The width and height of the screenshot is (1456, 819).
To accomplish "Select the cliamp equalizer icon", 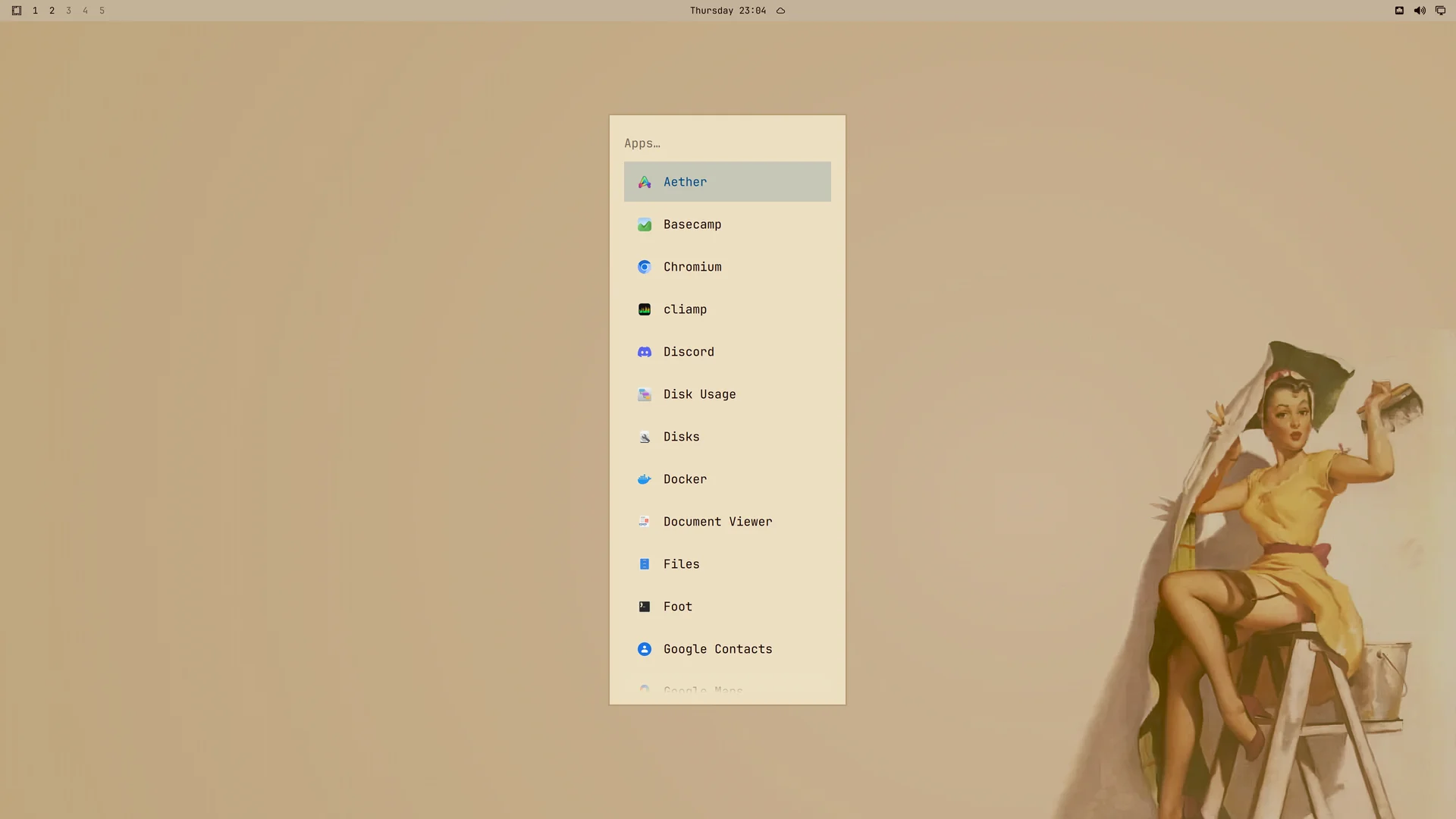I will pyautogui.click(x=645, y=309).
